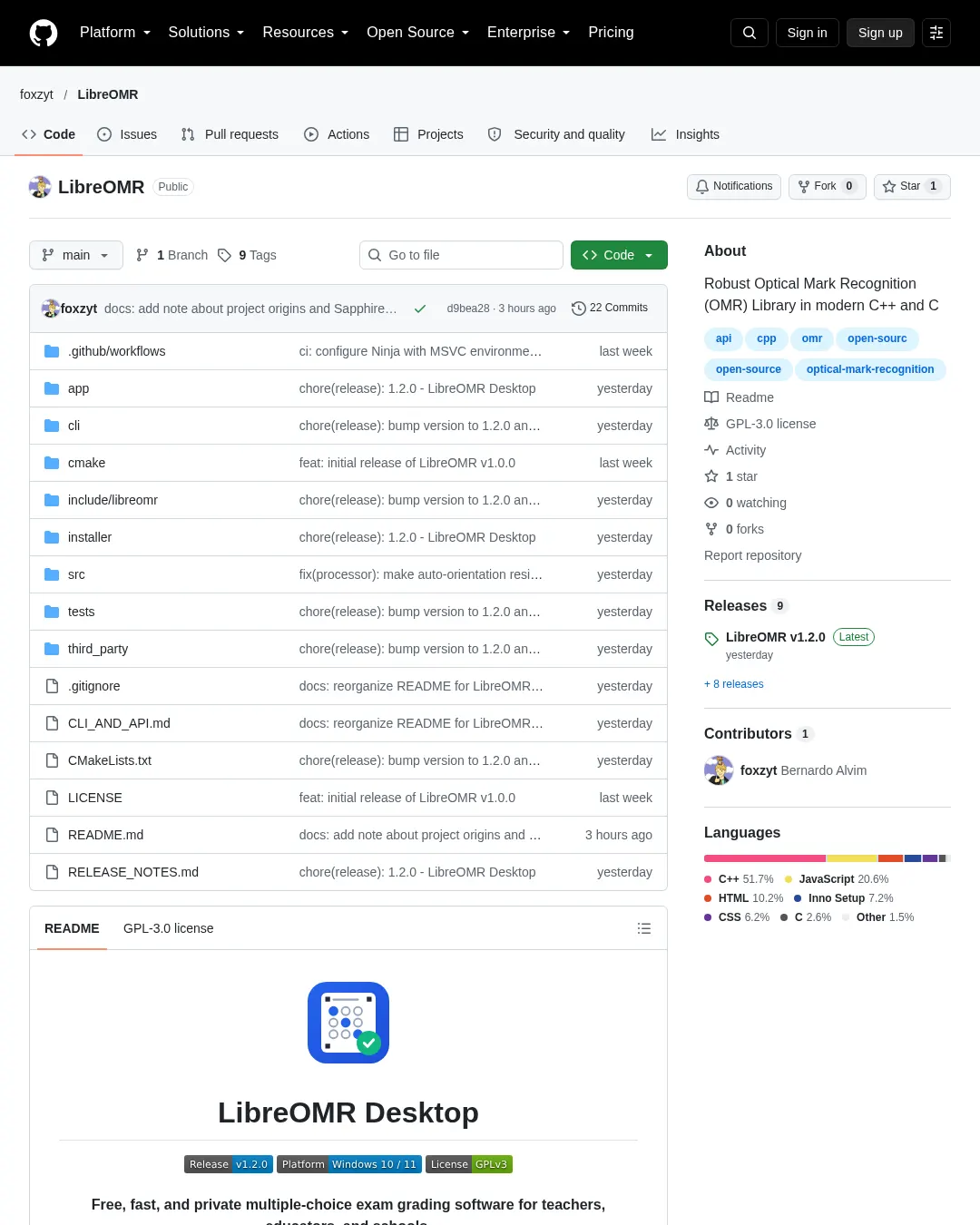Click the yellow JavaScript segment of languages bar
980x1225 pixels.
852,858
